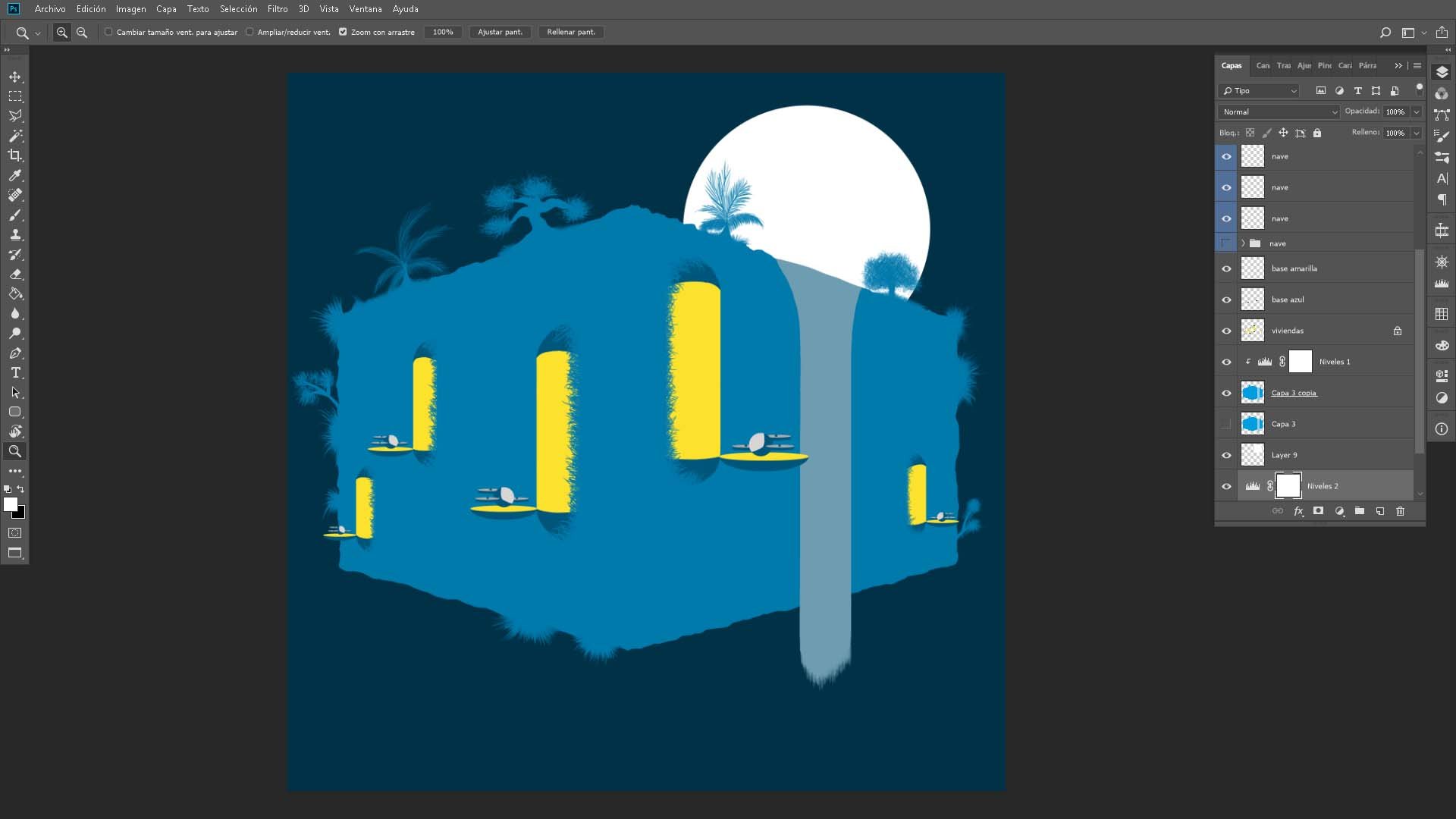Add a layer mask

[1319, 511]
